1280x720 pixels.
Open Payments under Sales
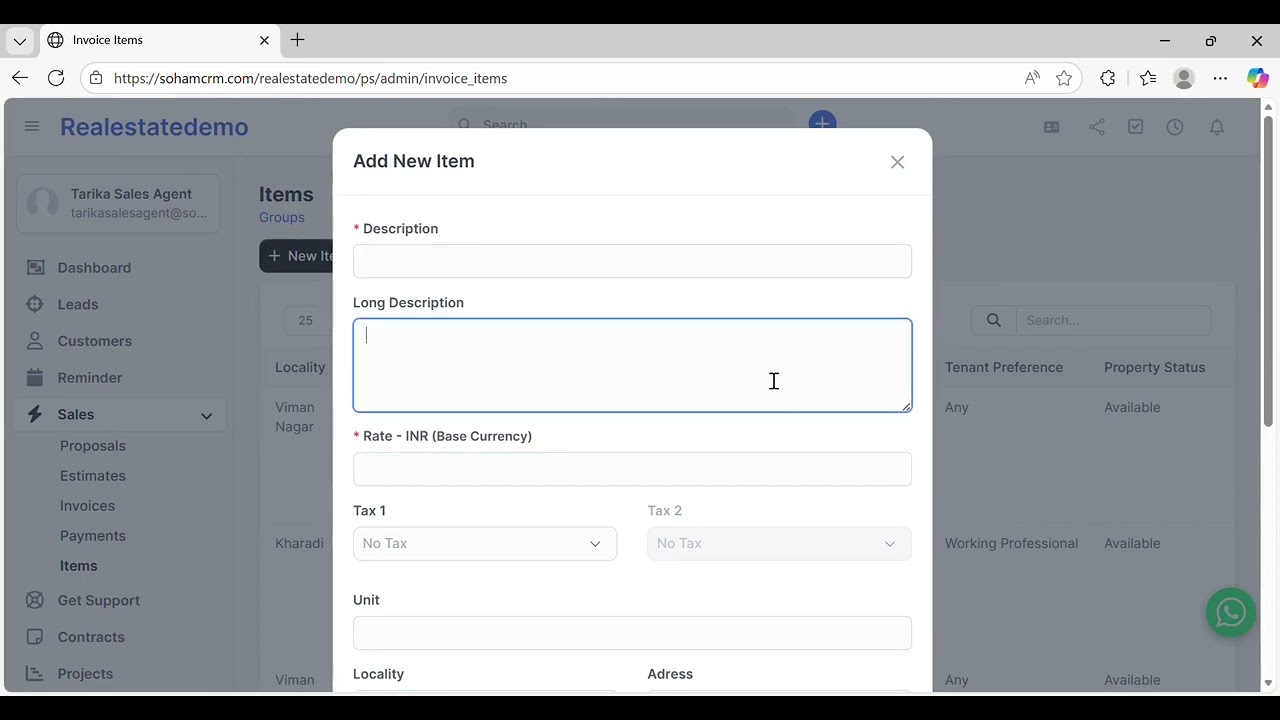(93, 536)
